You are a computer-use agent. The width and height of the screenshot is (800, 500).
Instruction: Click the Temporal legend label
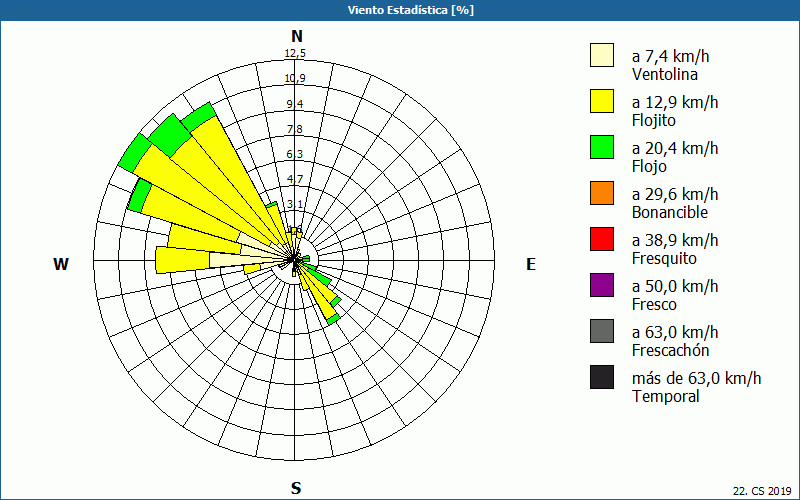tap(666, 396)
